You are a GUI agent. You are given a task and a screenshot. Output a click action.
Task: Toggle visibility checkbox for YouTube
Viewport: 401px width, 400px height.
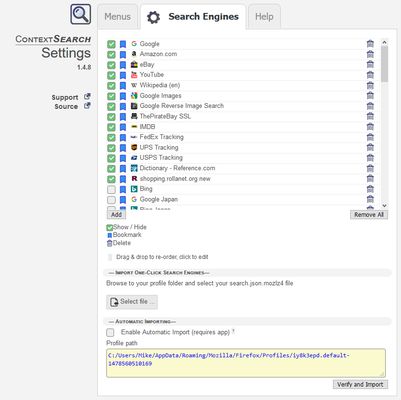click(x=111, y=75)
